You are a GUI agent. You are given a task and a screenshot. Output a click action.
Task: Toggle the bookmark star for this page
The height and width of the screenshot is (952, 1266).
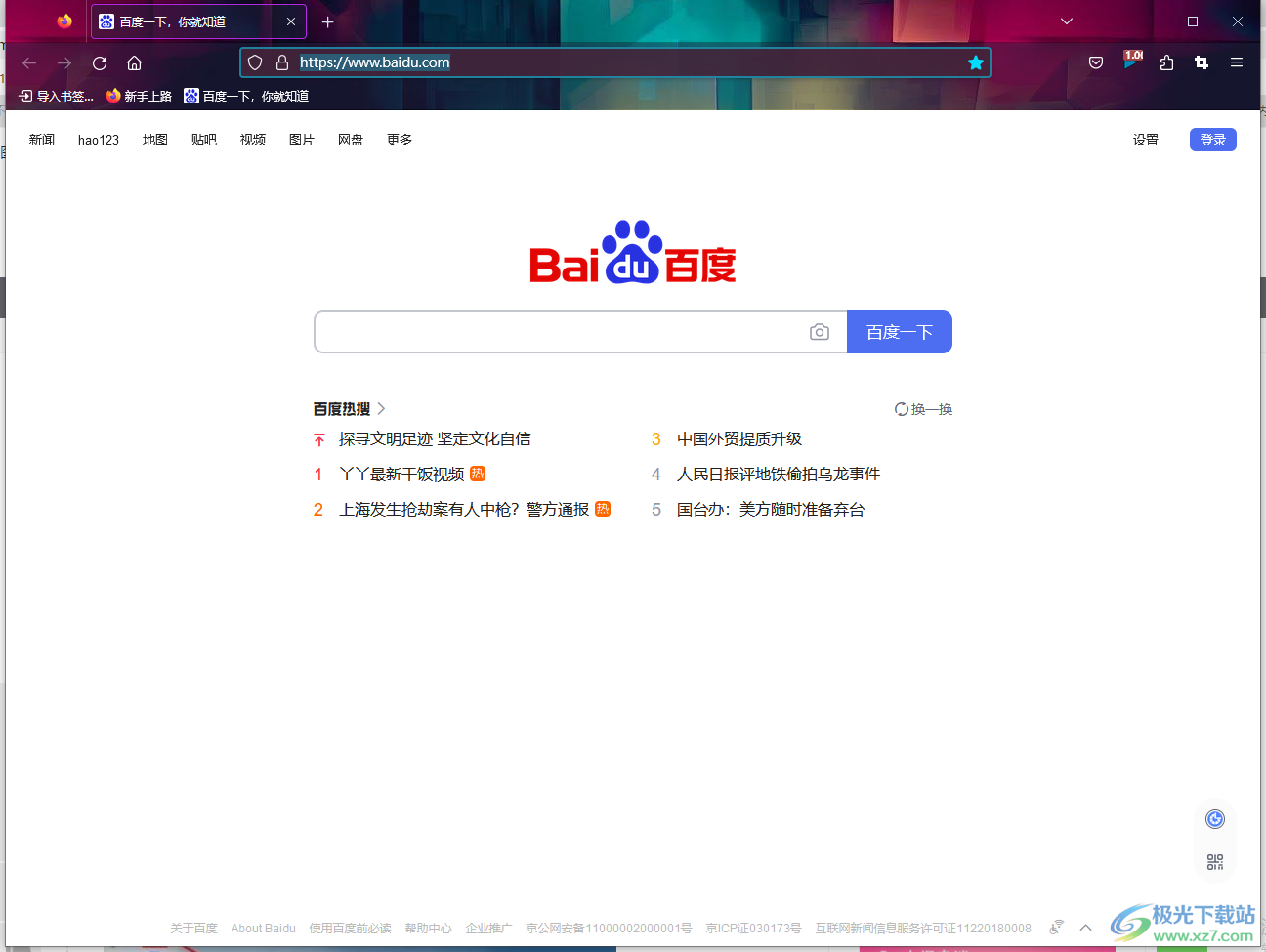tap(975, 62)
